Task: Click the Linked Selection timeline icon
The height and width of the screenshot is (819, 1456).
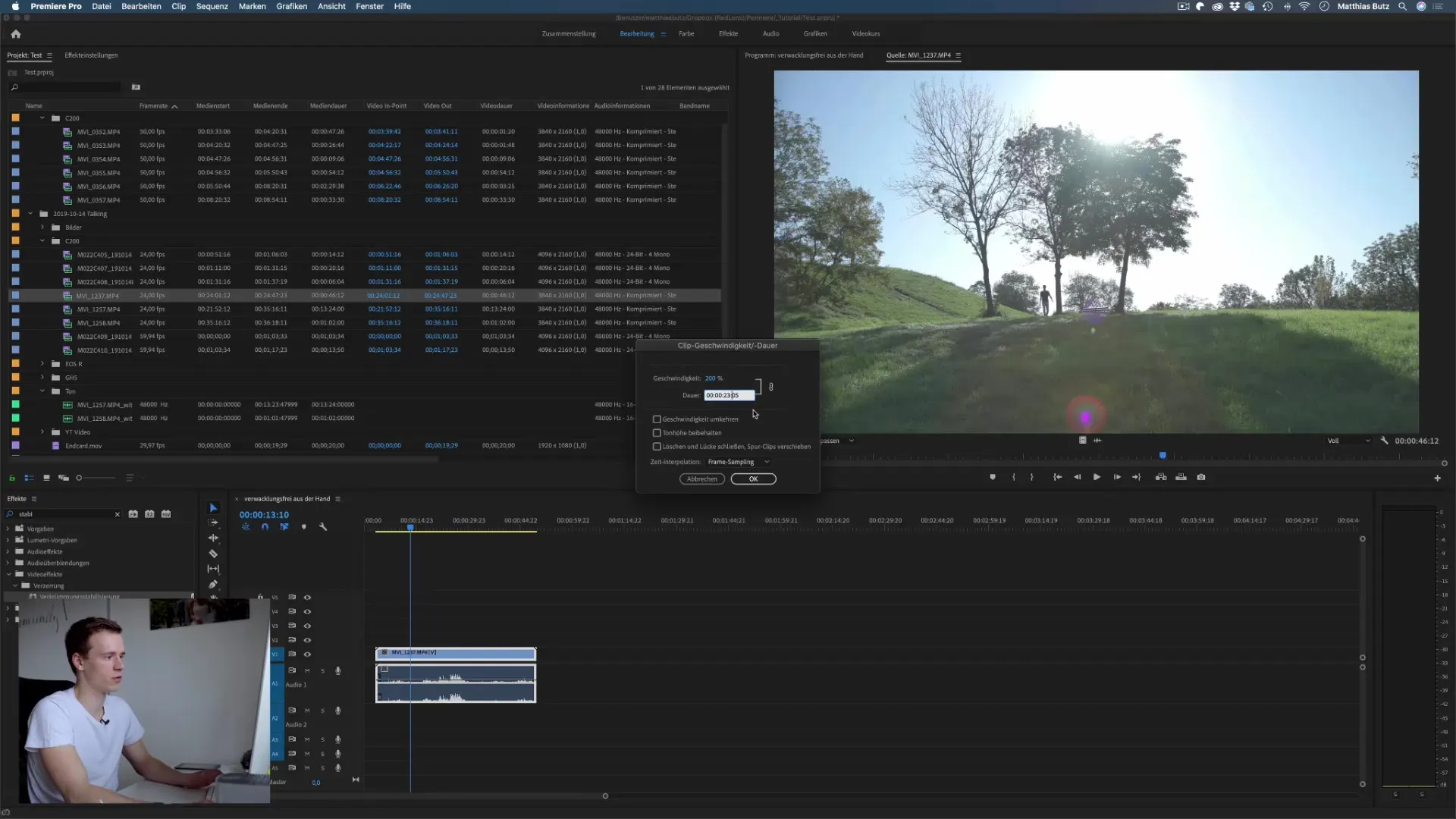Action: (284, 527)
